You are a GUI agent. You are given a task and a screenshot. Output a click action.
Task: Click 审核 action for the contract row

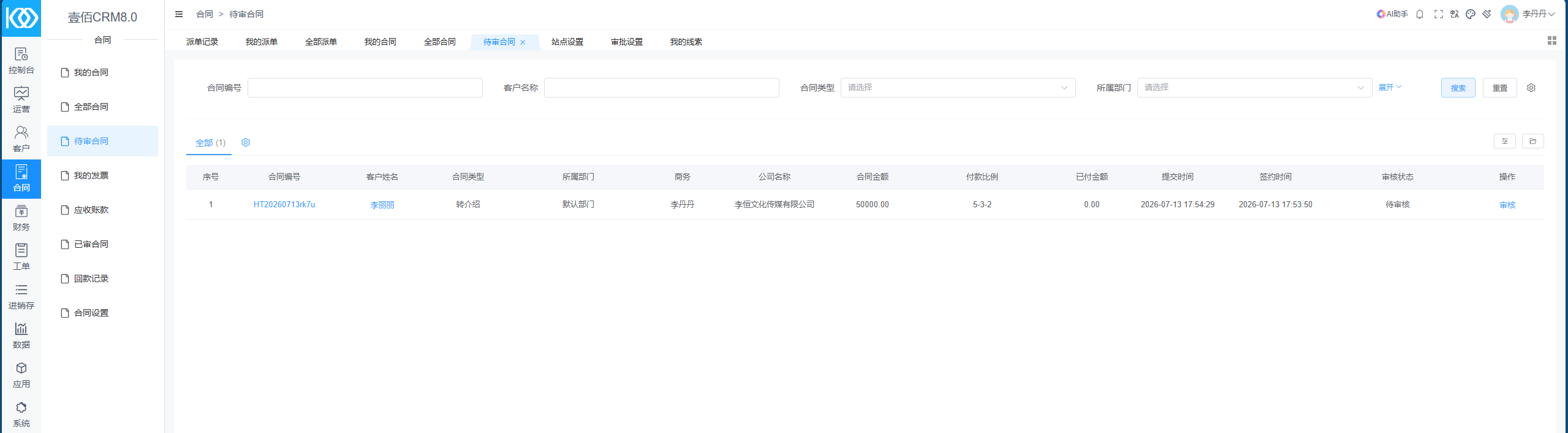[x=1507, y=205]
